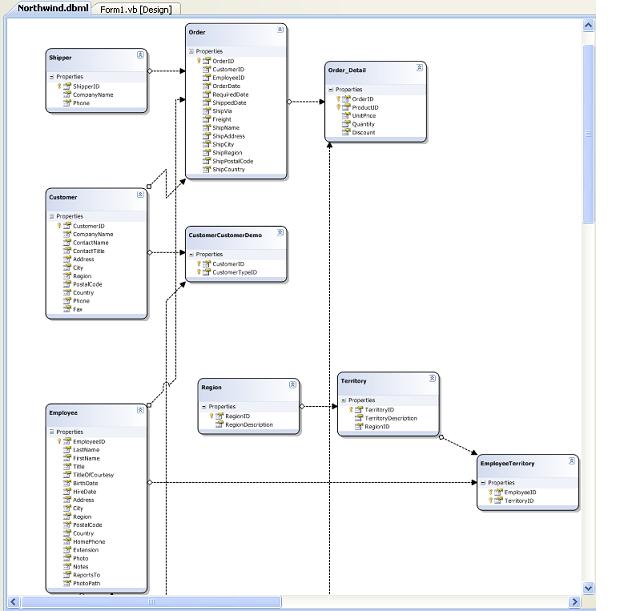The width and height of the screenshot is (624, 611).
Task: Select the ShipAddress property text
Action: coord(229,136)
